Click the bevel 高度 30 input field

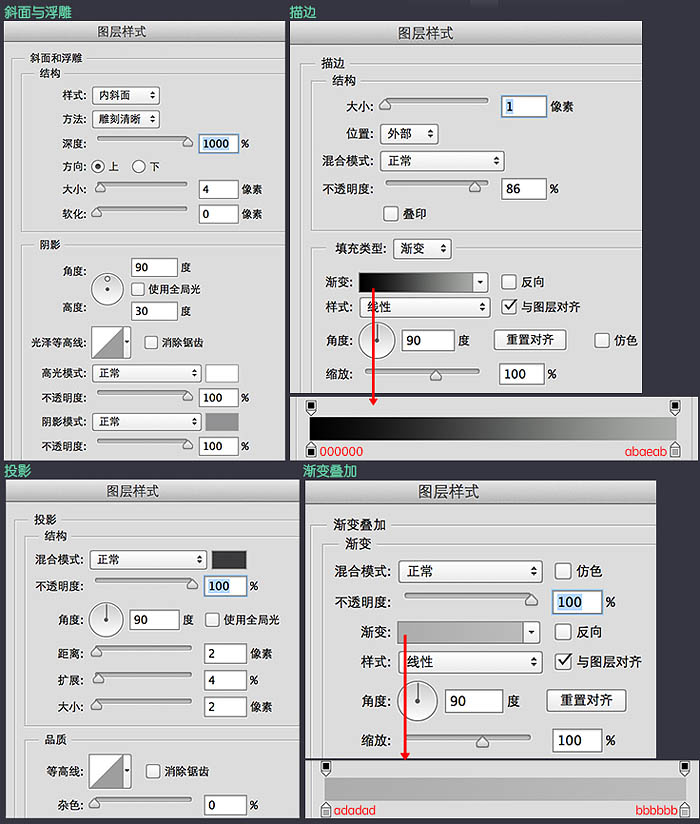pyautogui.click(x=154, y=311)
